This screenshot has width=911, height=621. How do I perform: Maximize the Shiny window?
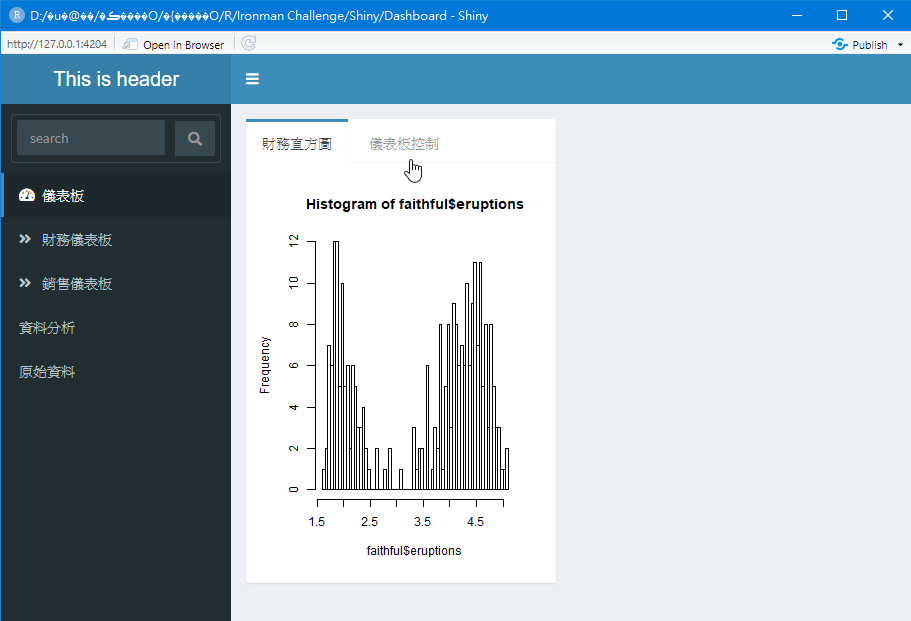842,16
